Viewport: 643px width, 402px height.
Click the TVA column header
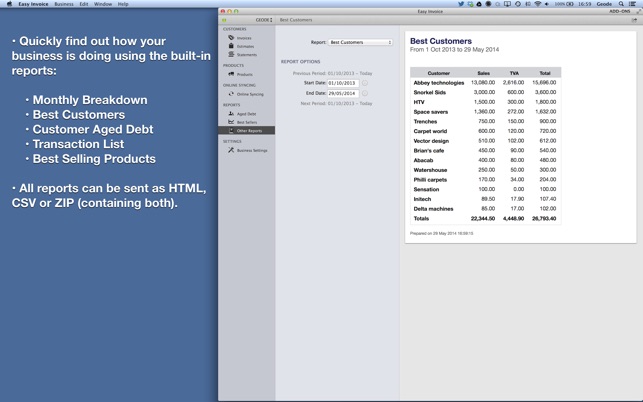[x=514, y=73]
